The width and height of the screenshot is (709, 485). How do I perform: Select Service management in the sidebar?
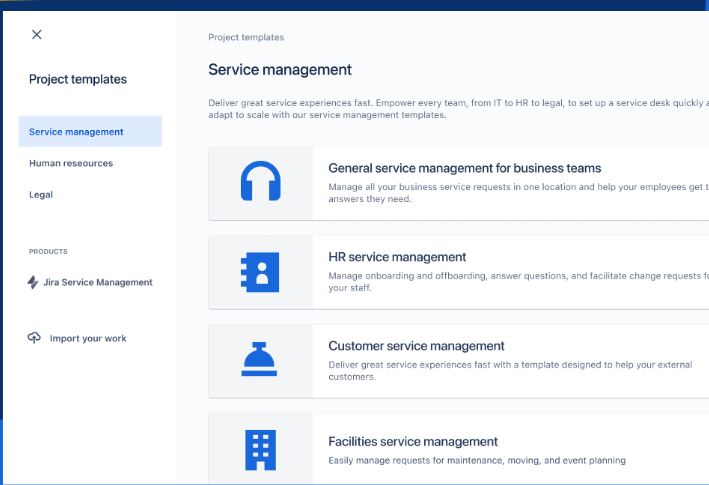coord(77,132)
